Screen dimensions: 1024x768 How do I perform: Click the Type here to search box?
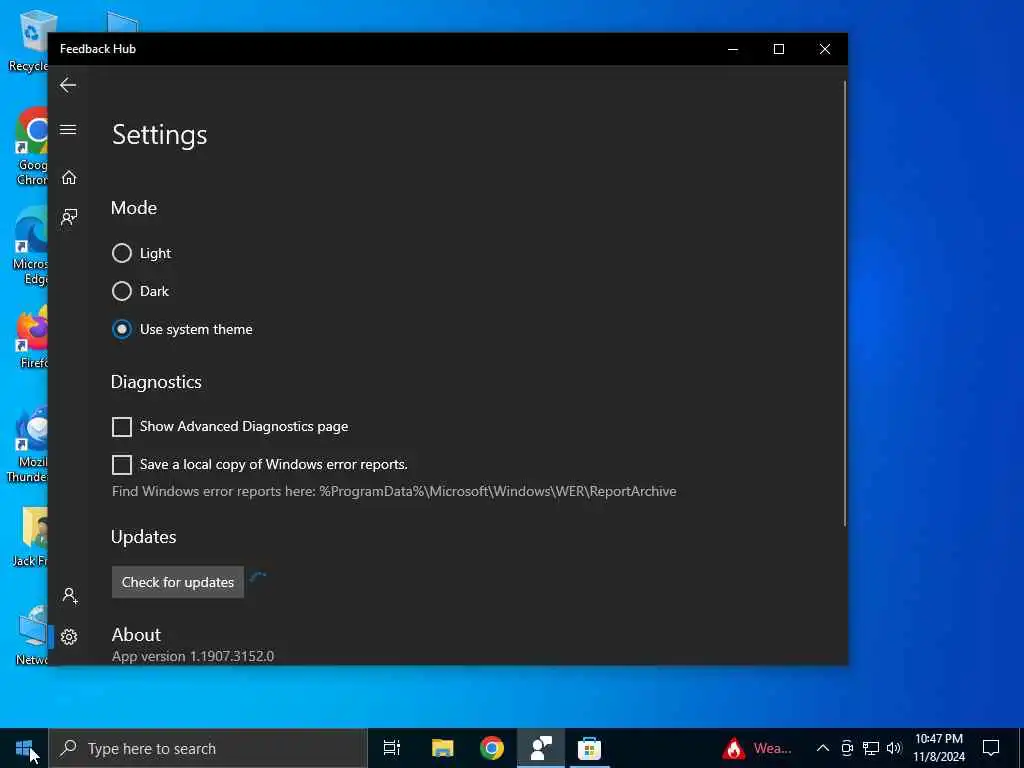click(208, 748)
